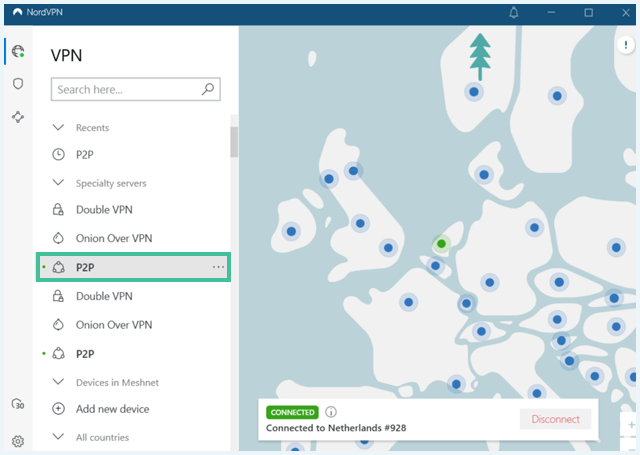This screenshot has height=455, width=640.
Task: Click the info icon beside CONNECTED badge
Action: click(x=331, y=412)
